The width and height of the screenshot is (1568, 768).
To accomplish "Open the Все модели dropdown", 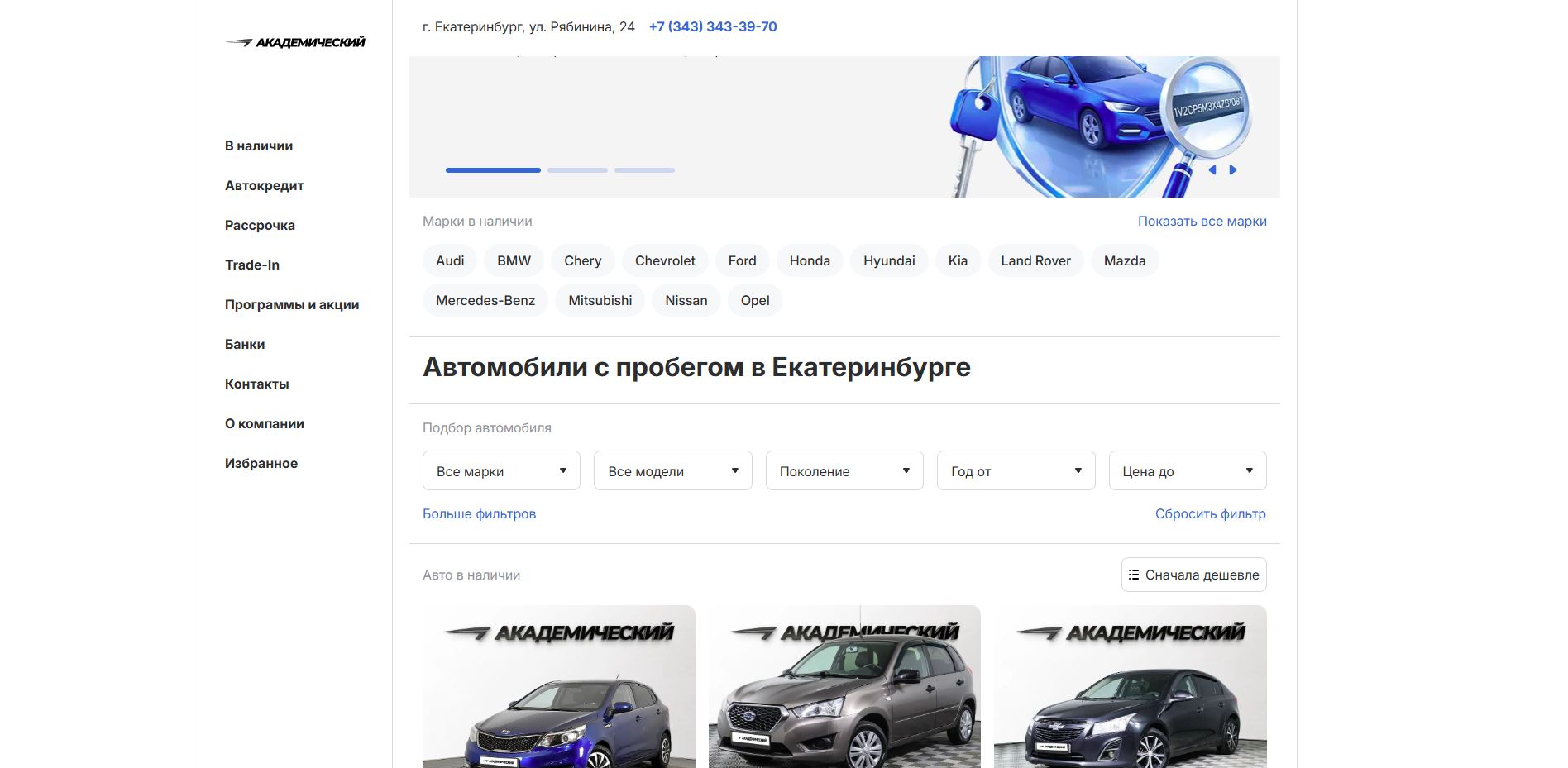I will pyautogui.click(x=673, y=470).
